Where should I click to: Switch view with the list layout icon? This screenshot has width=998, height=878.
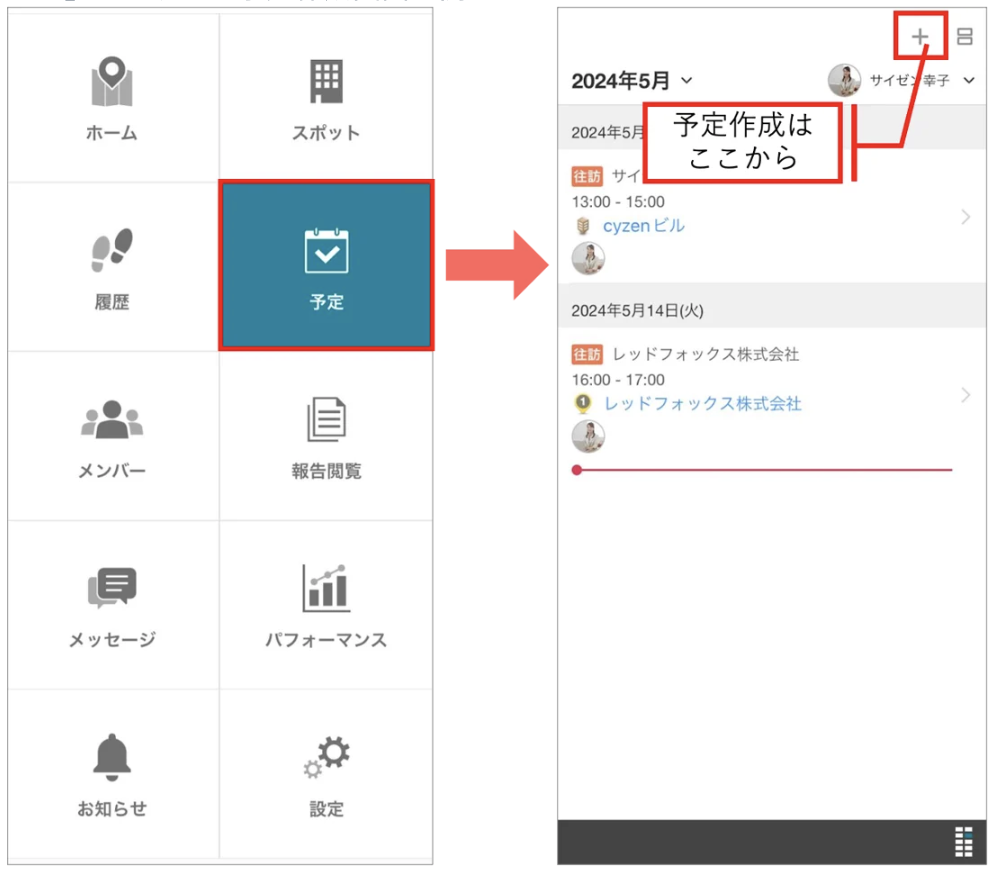965,36
